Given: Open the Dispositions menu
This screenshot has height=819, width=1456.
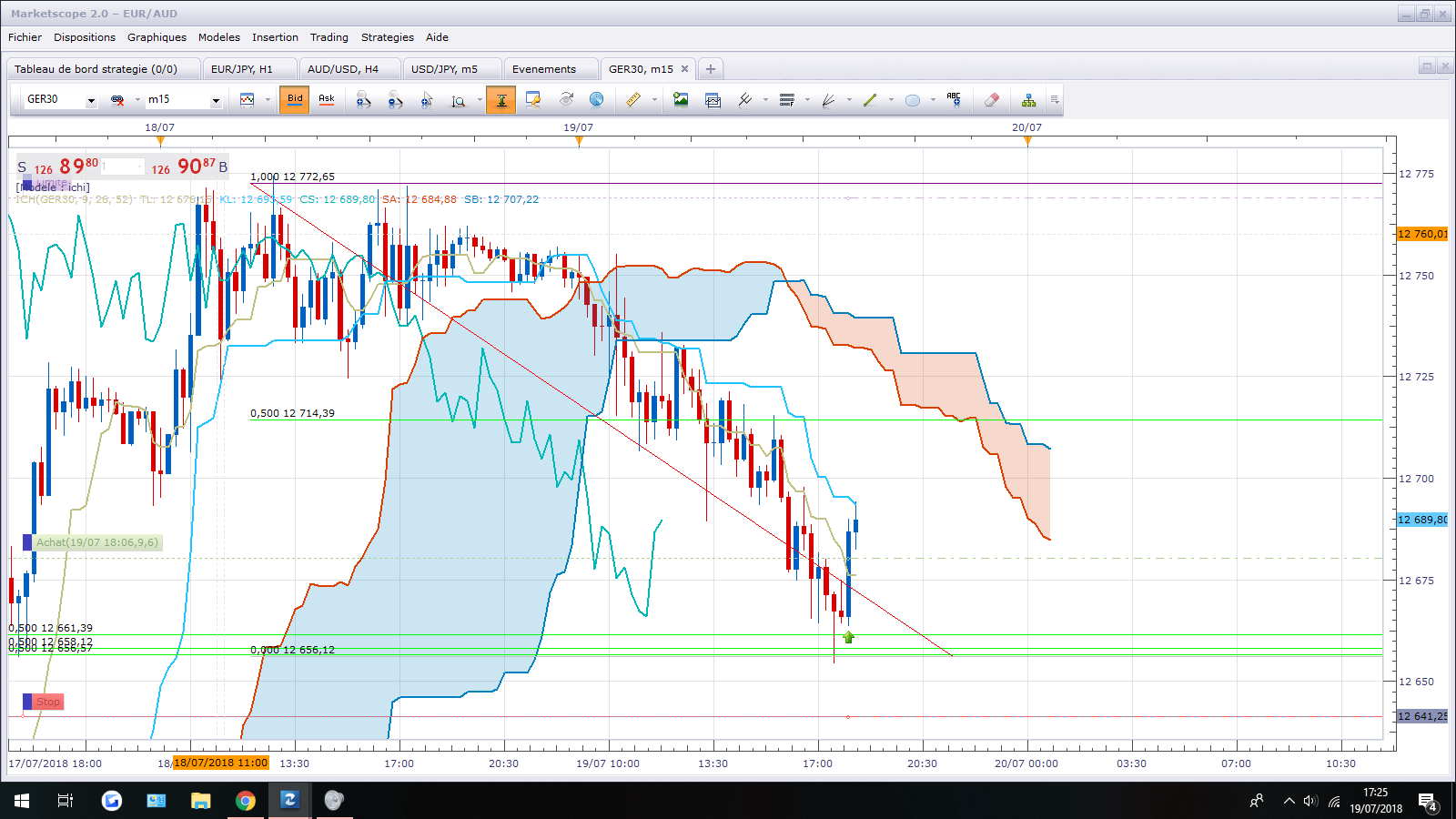Looking at the screenshot, I should (x=85, y=37).
